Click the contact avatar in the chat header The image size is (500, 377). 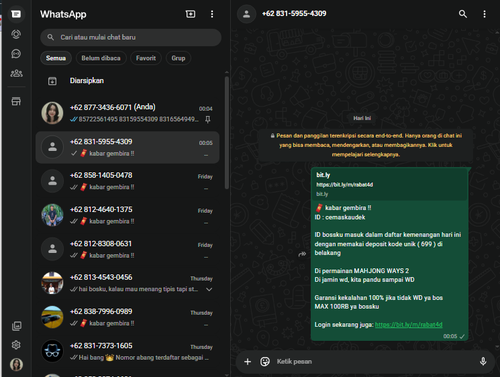point(246,14)
